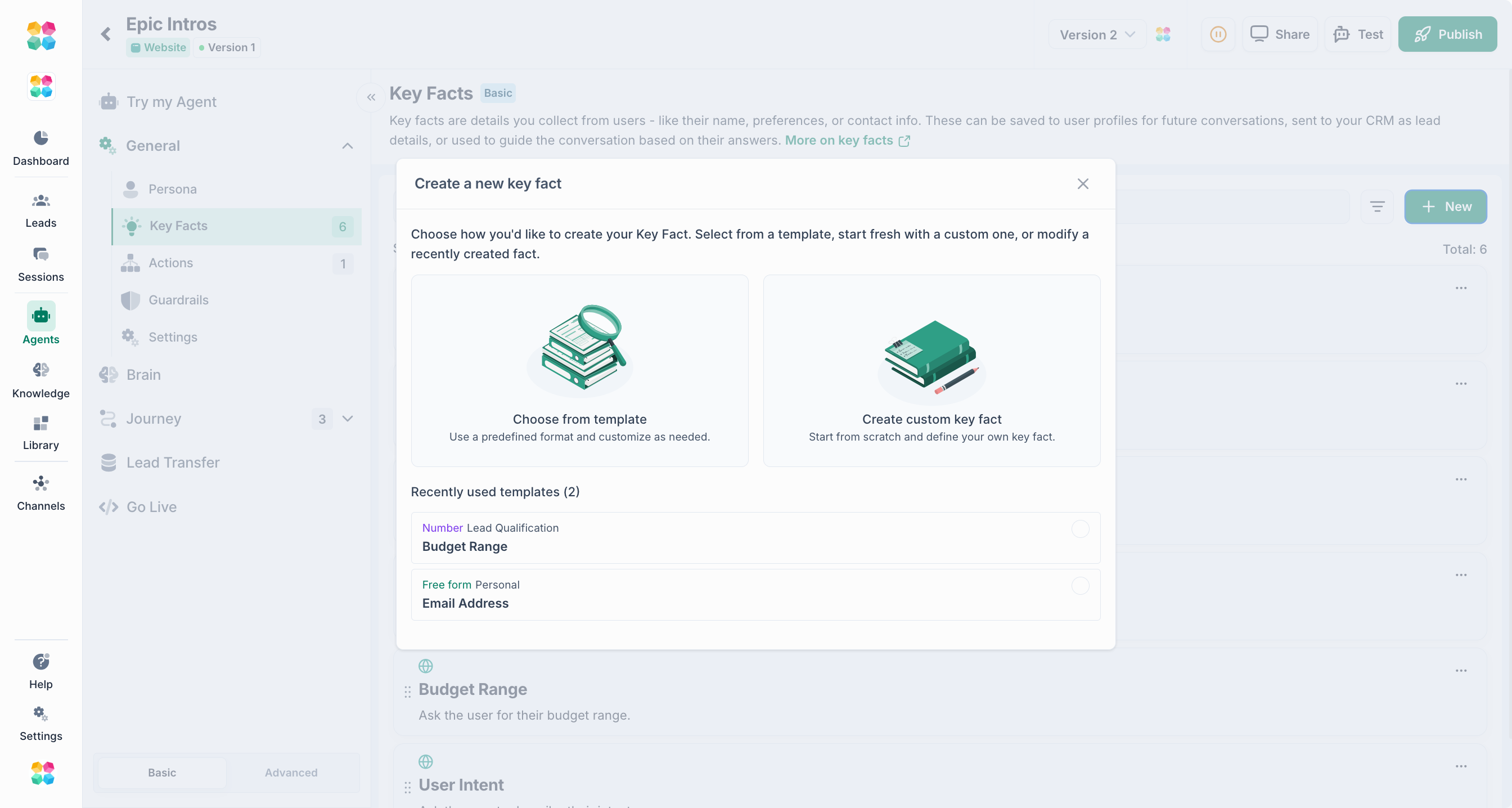Choose the Create custom key fact card

931,371
